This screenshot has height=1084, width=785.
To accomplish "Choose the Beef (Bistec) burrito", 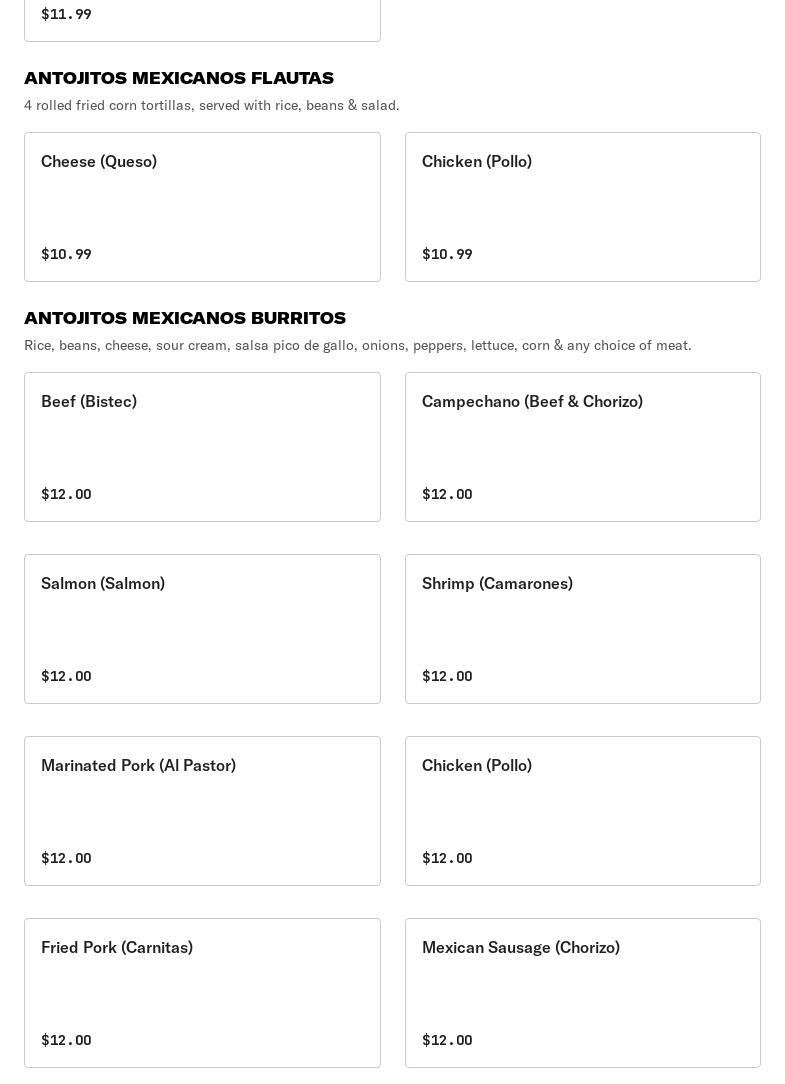I will click(202, 446).
